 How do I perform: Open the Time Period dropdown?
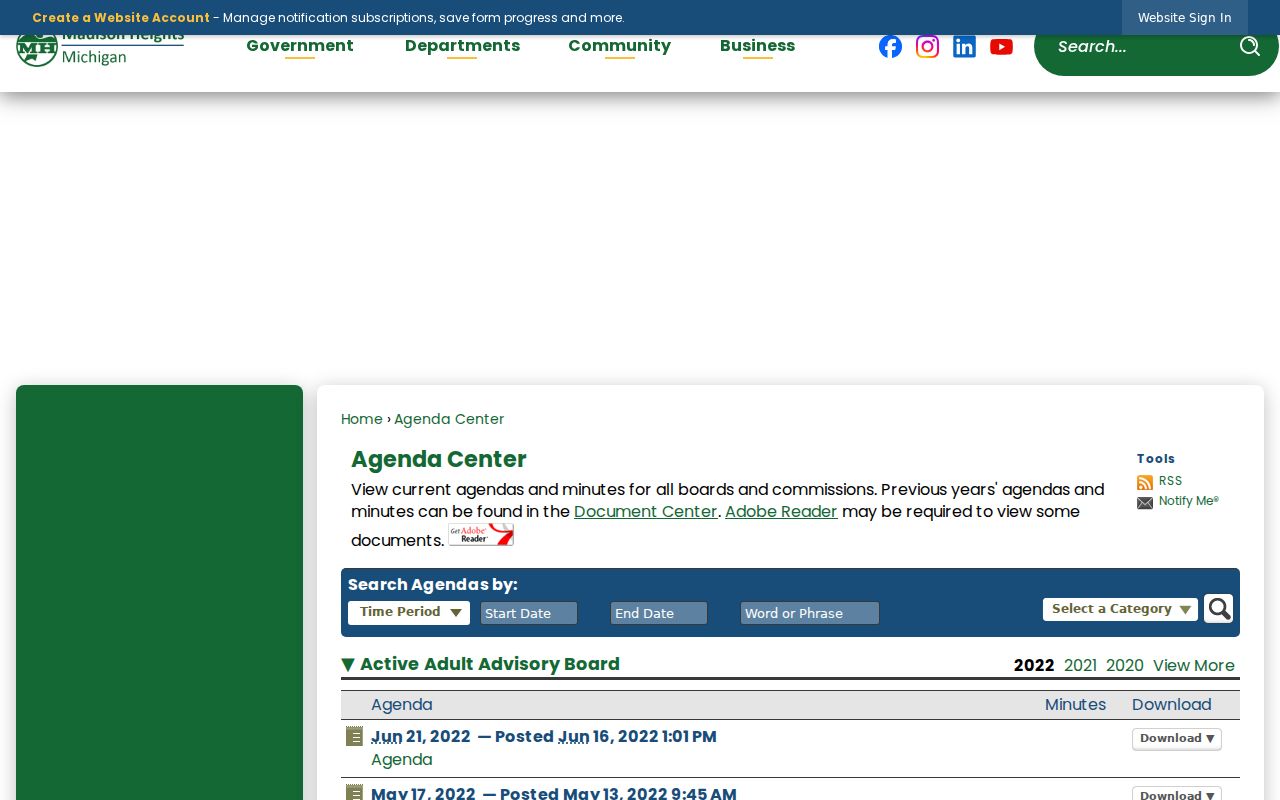[409, 612]
